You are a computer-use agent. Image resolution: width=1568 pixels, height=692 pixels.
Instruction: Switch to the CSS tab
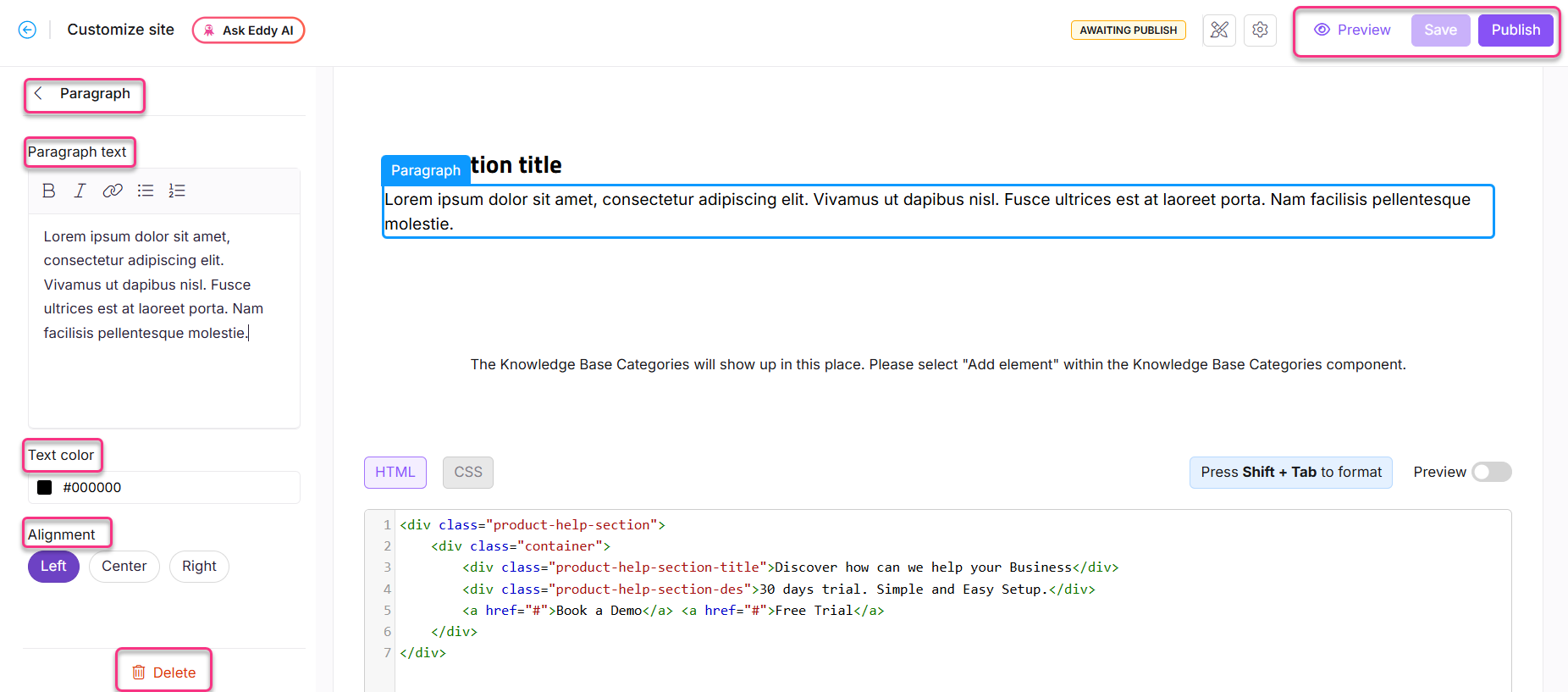coord(467,473)
